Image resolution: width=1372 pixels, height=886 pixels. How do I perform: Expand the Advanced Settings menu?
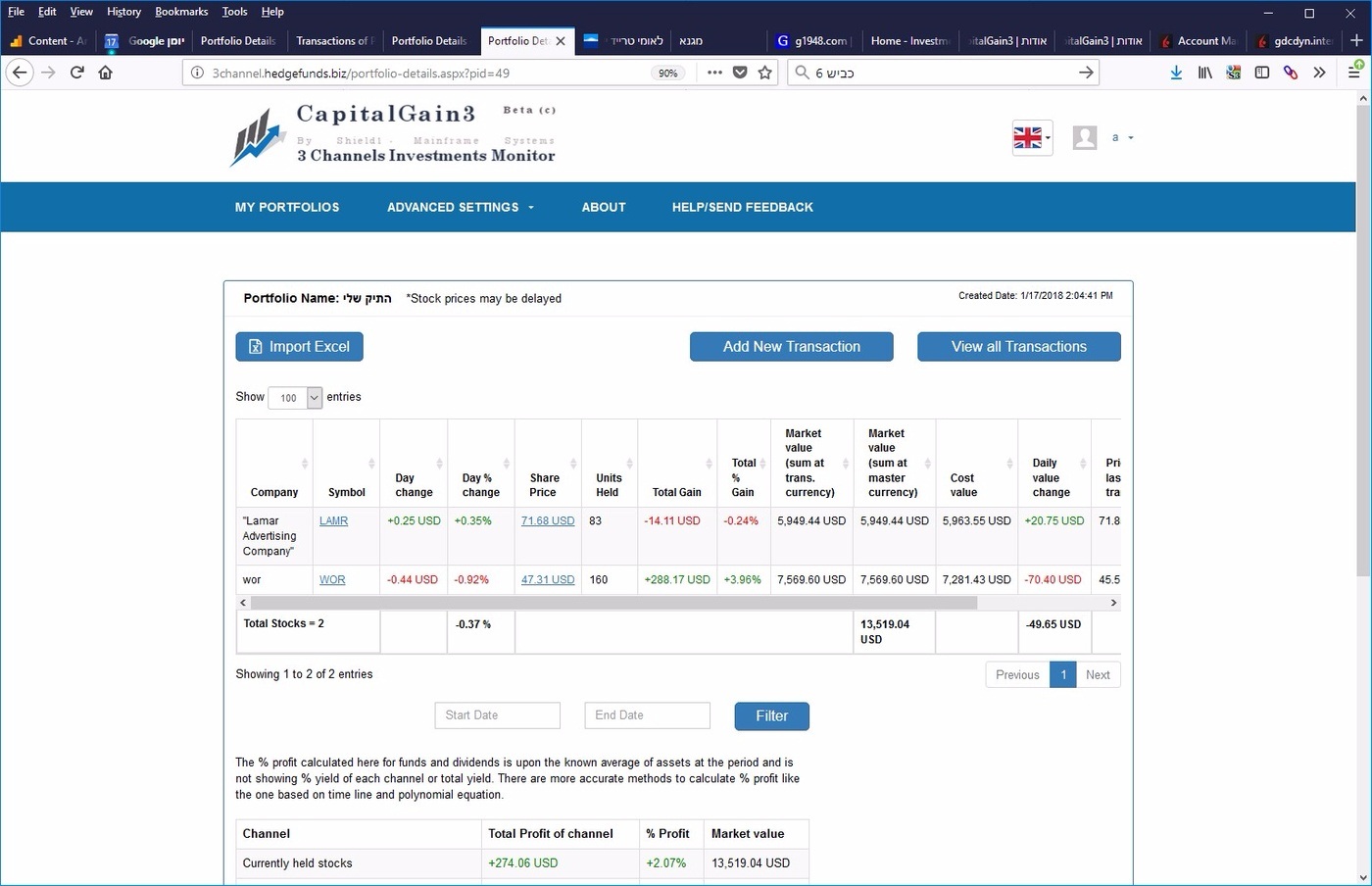[461, 207]
